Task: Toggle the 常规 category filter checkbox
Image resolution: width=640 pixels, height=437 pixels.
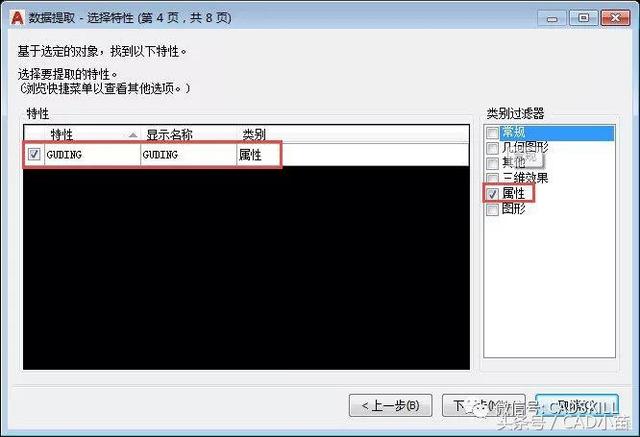Action: point(492,132)
